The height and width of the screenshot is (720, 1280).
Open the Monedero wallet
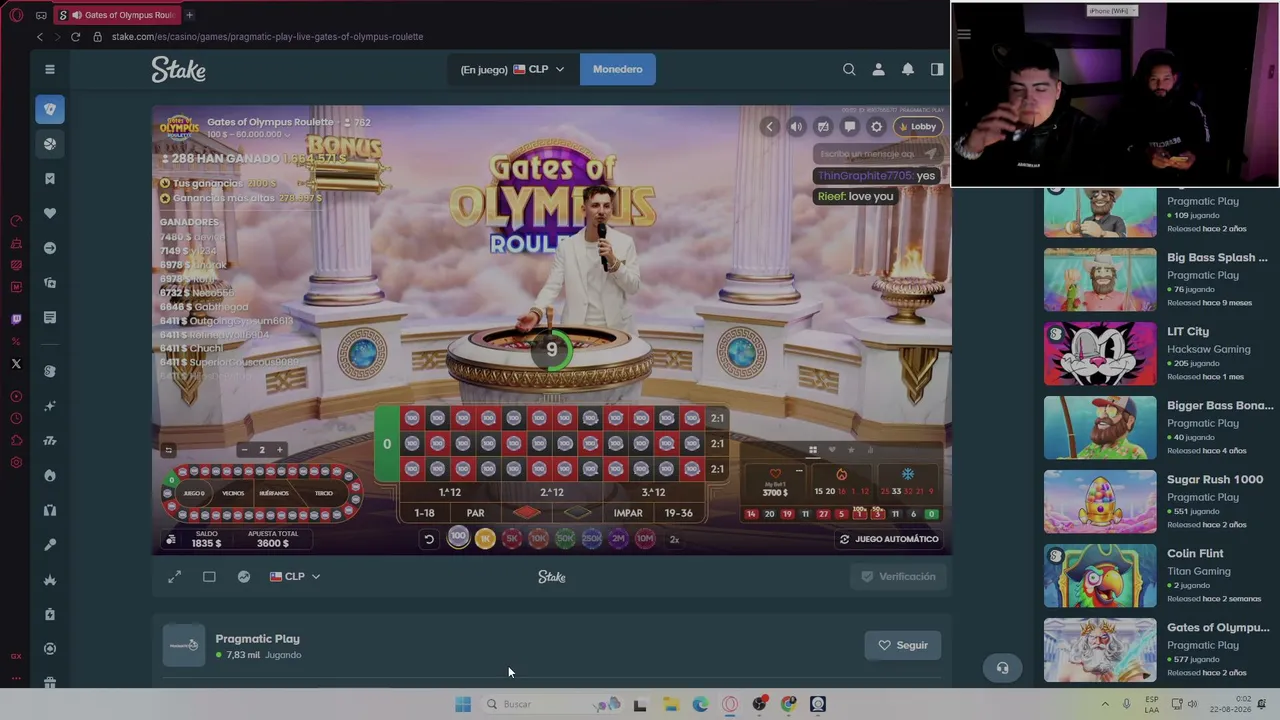click(x=618, y=69)
